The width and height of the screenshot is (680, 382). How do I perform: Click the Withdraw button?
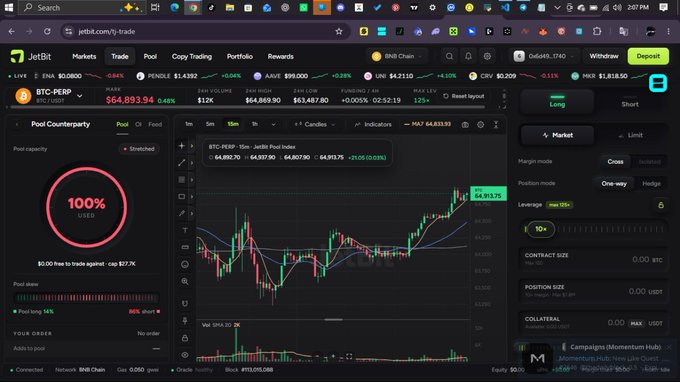click(604, 56)
